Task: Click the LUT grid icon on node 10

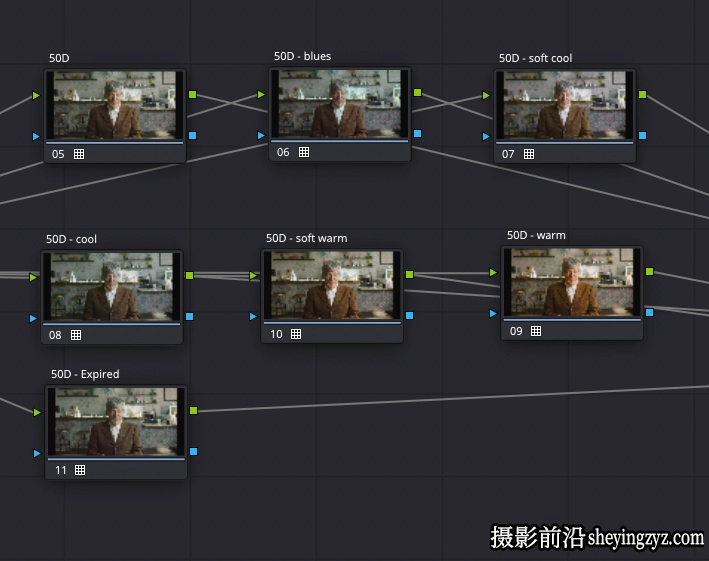Action: pos(296,334)
